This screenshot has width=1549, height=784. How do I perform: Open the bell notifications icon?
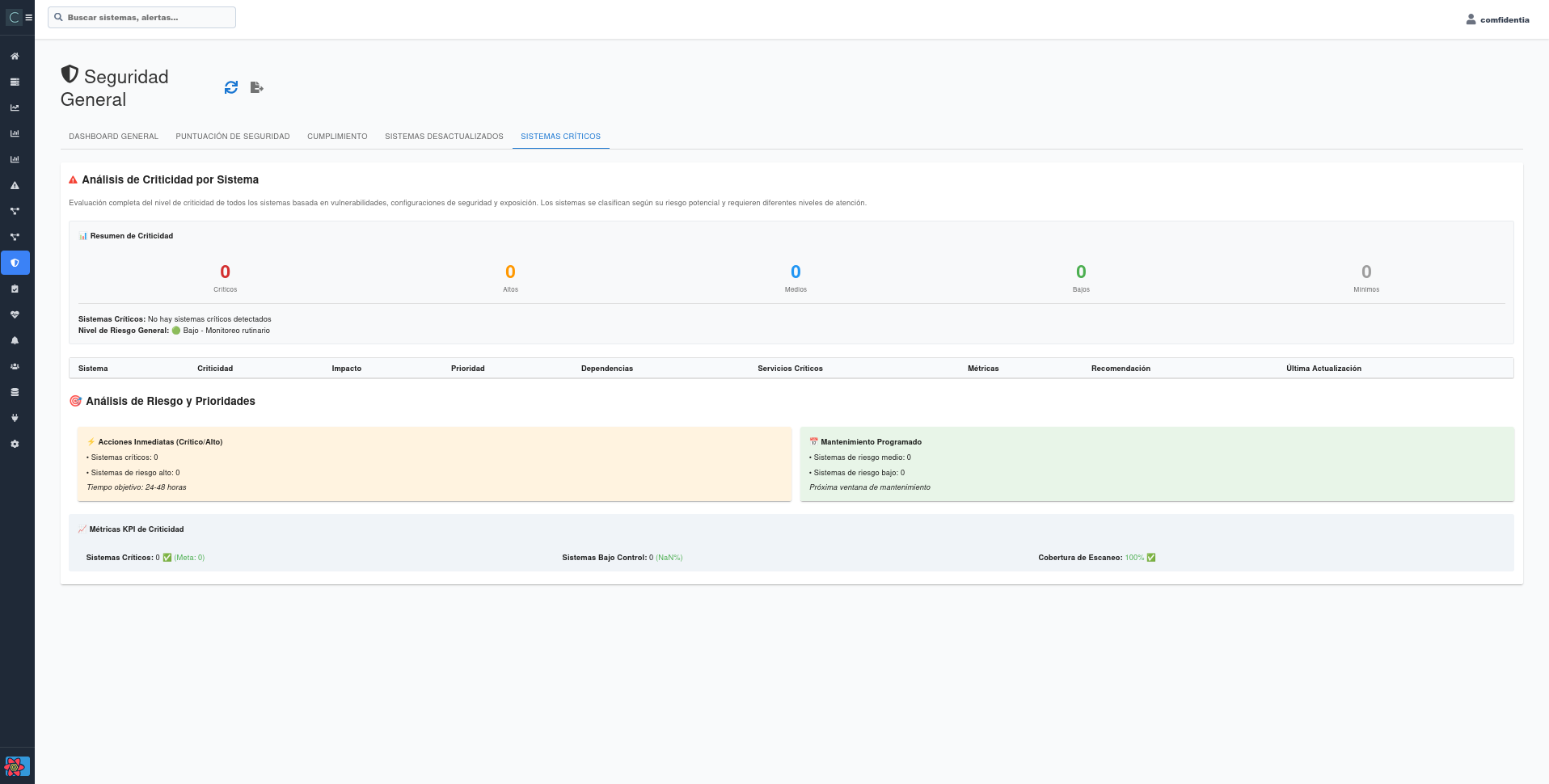coord(15,340)
